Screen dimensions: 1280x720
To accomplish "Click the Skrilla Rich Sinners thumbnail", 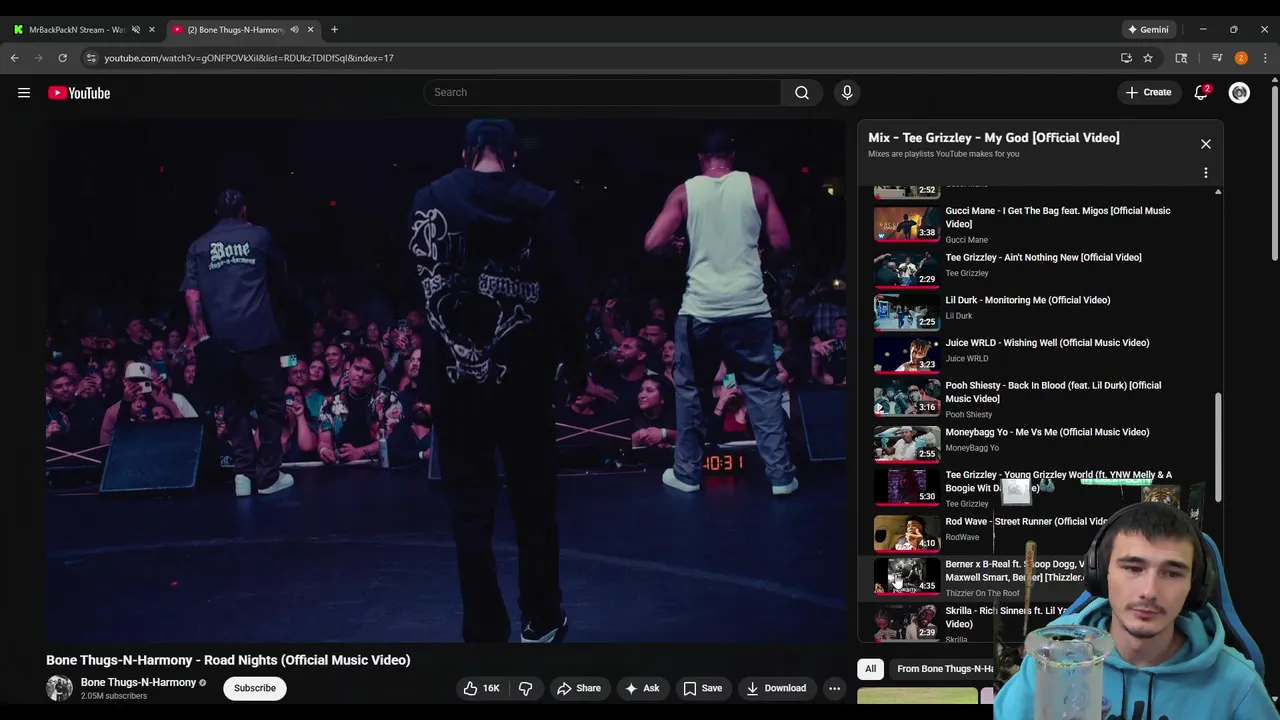I will pyautogui.click(x=907, y=623).
